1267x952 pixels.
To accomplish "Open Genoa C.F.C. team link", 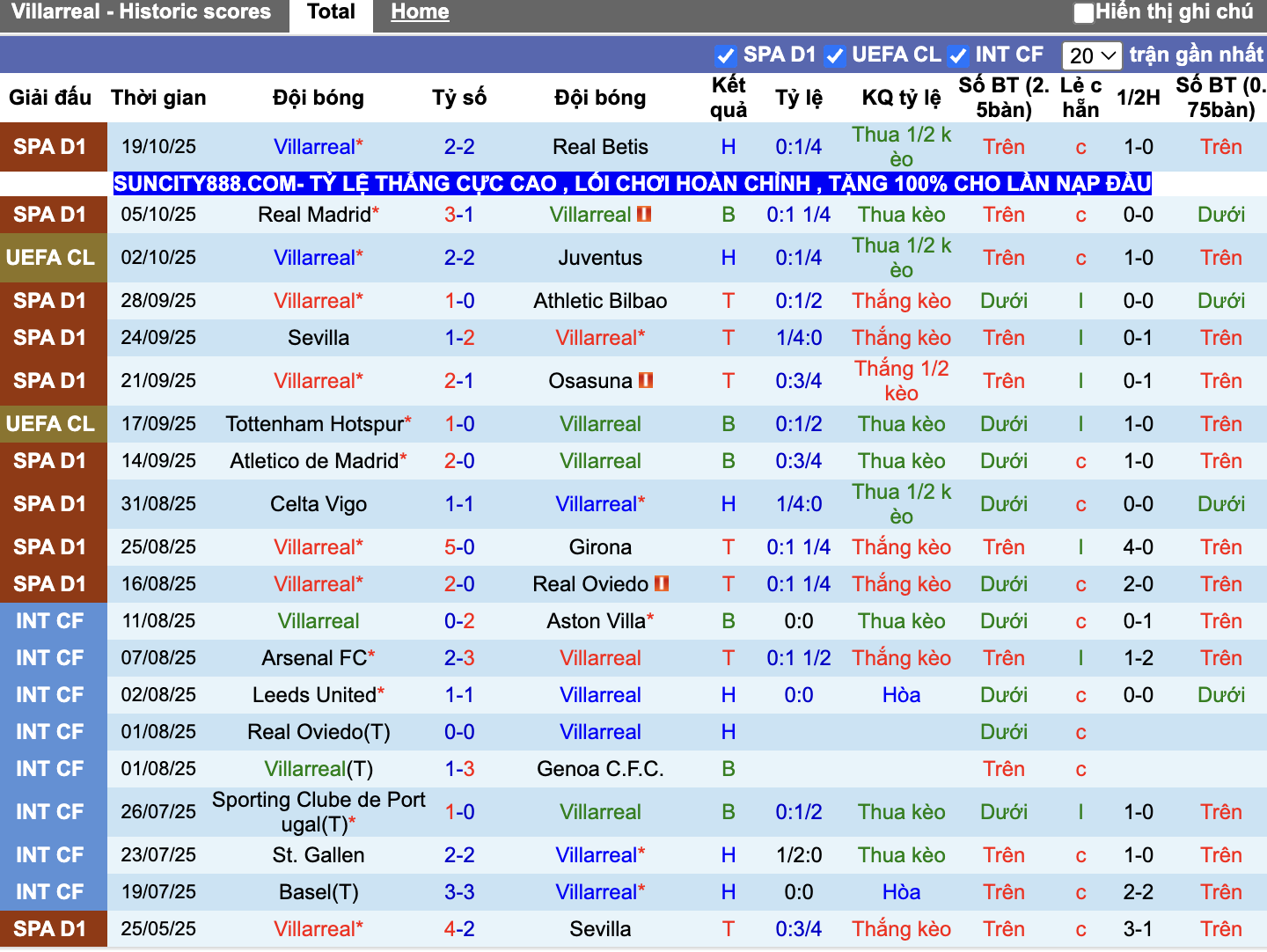I will coord(600,769).
